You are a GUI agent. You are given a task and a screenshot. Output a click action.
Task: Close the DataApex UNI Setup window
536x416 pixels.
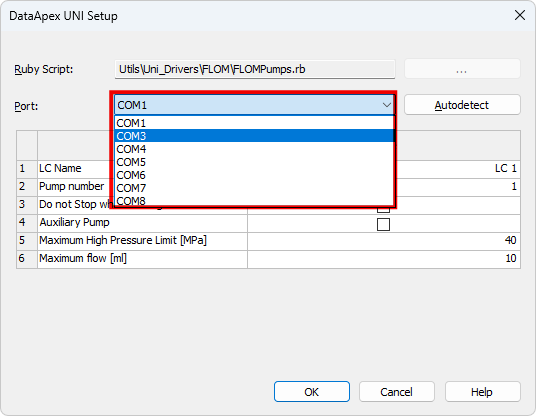520,15
